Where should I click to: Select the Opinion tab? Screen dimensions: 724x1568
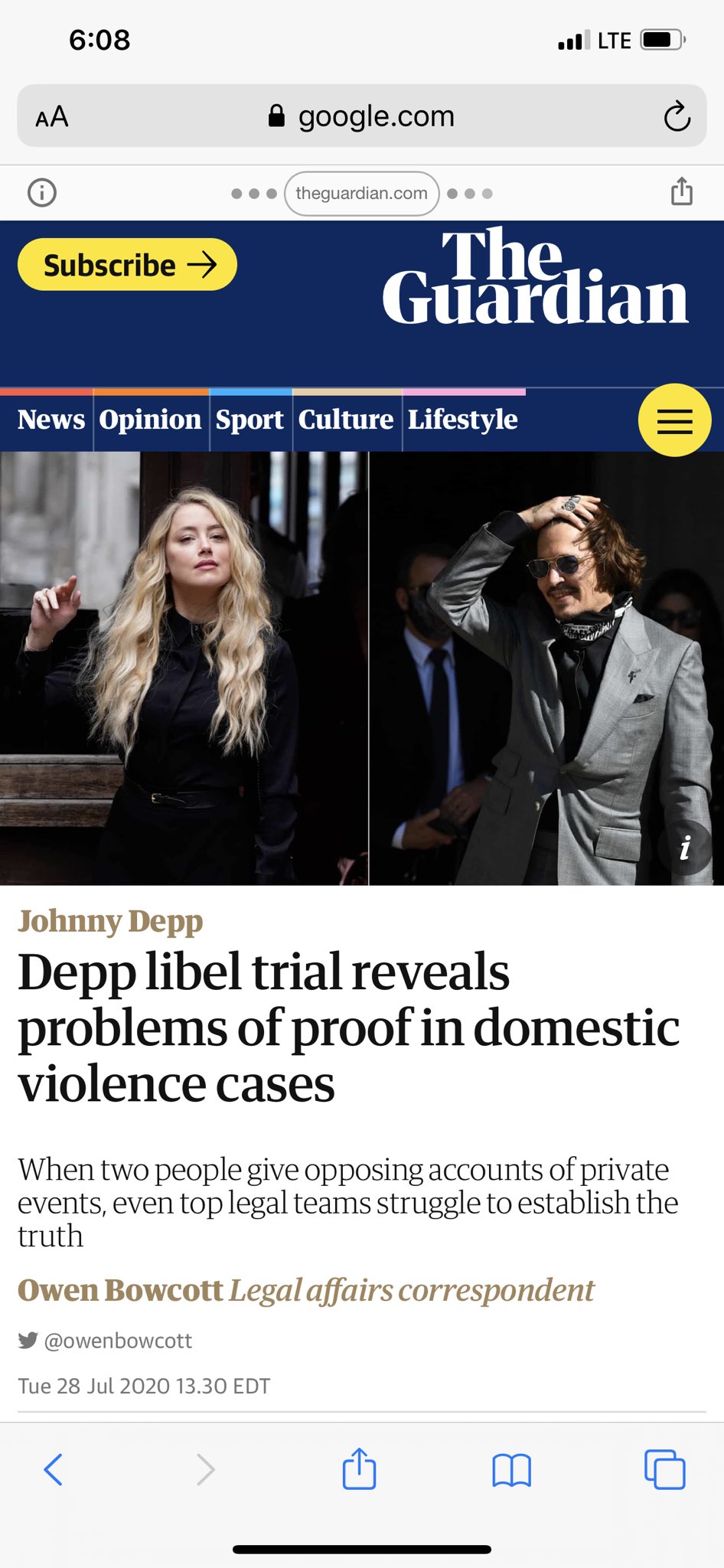[151, 420]
